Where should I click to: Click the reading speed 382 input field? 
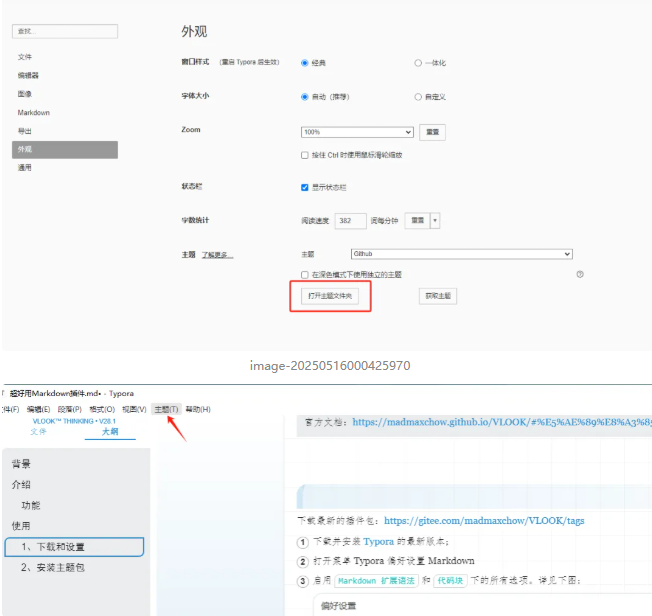350,221
